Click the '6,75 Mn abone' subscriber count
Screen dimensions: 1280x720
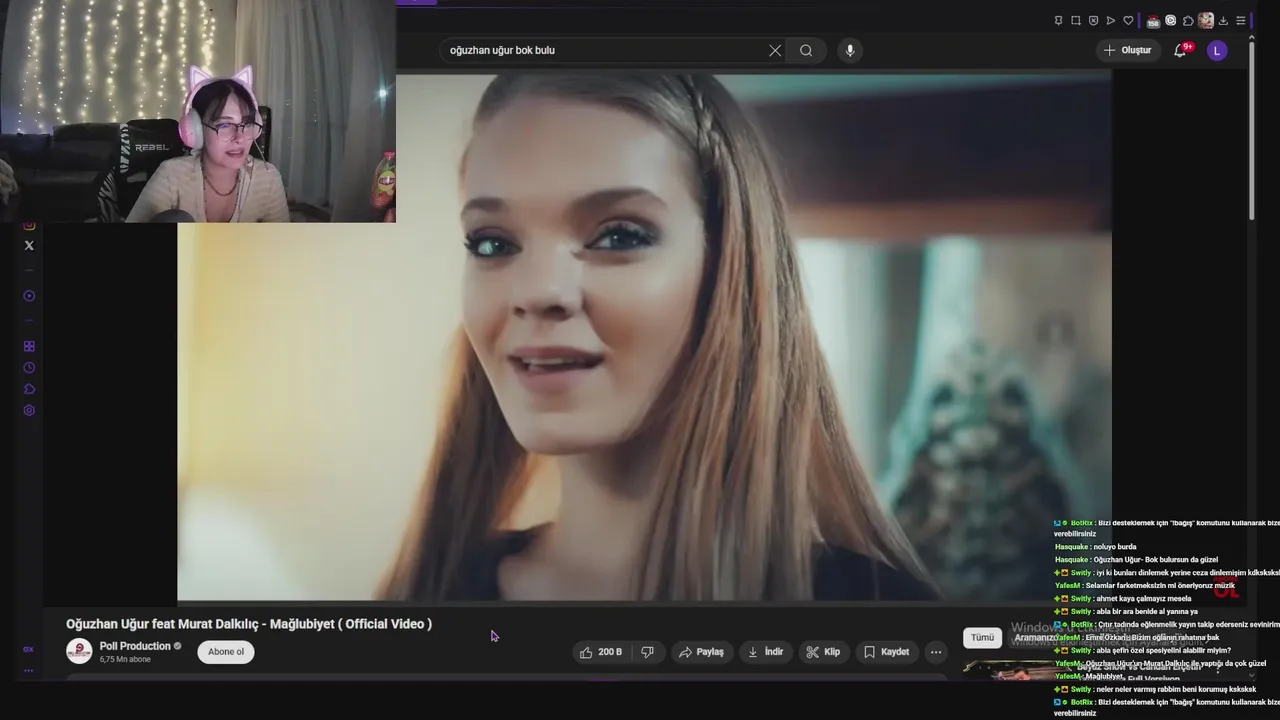125,660
